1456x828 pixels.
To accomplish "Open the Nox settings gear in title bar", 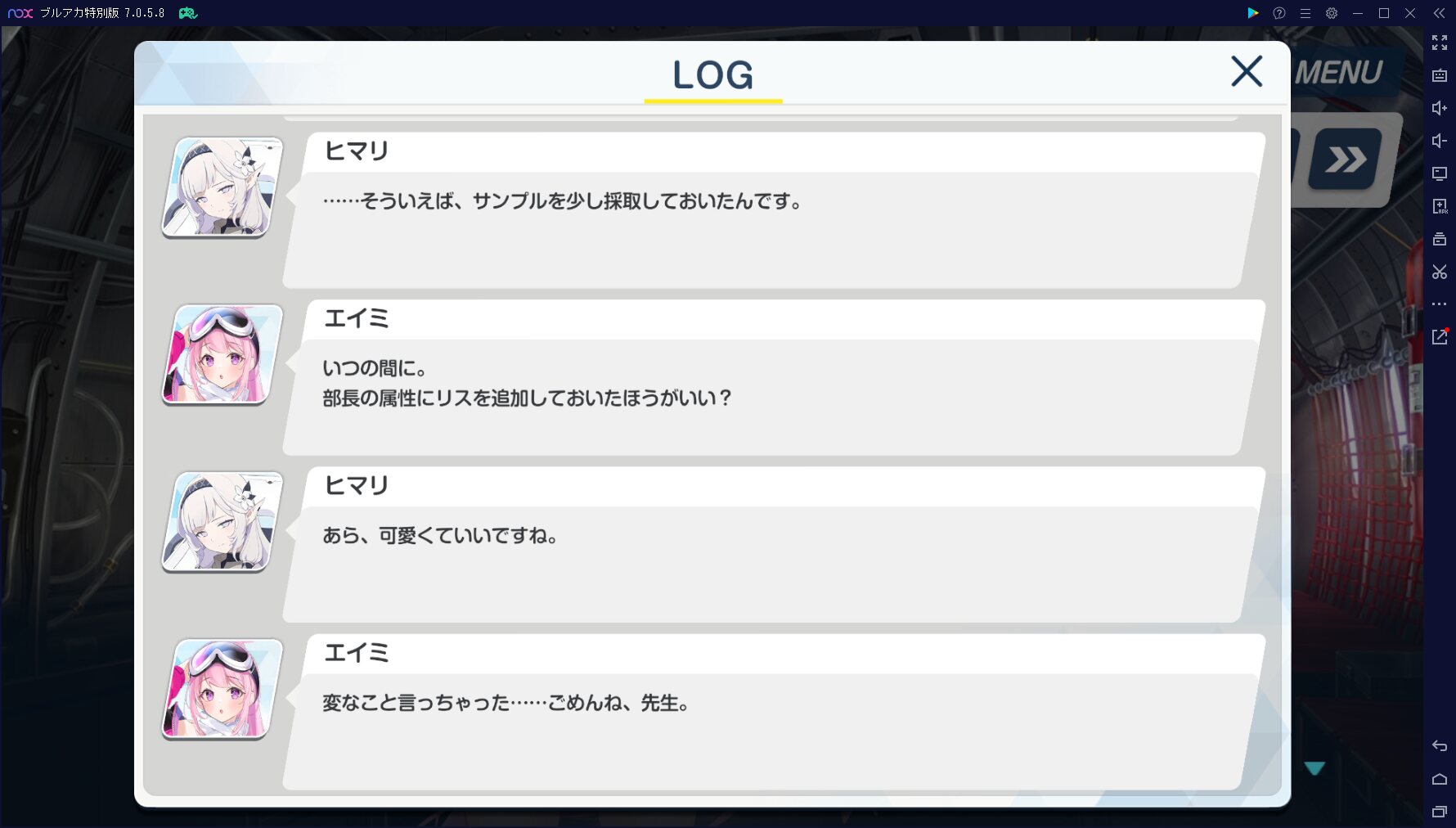I will click(1332, 13).
